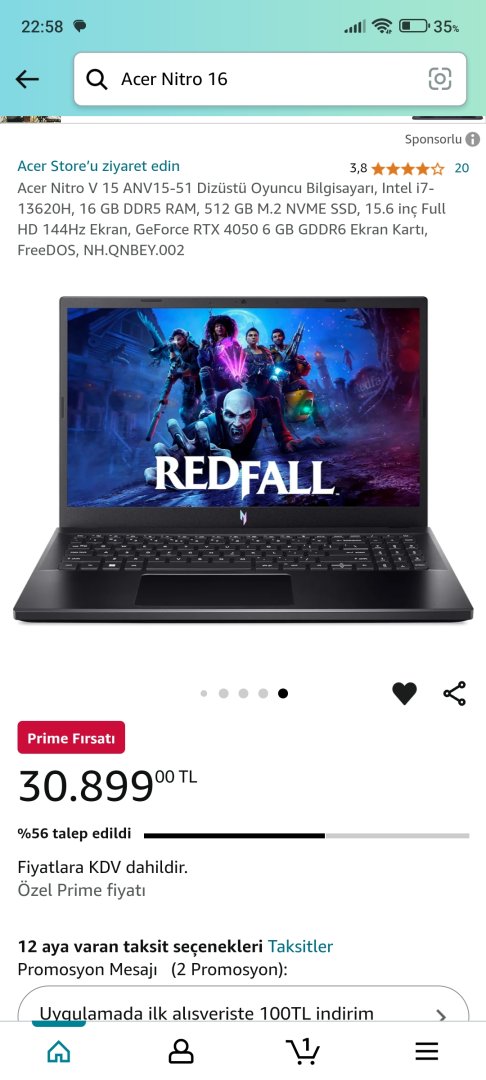This screenshot has height=1080, width=486.
Task: Open Sponsorlu info icon
Action: [x=472, y=139]
